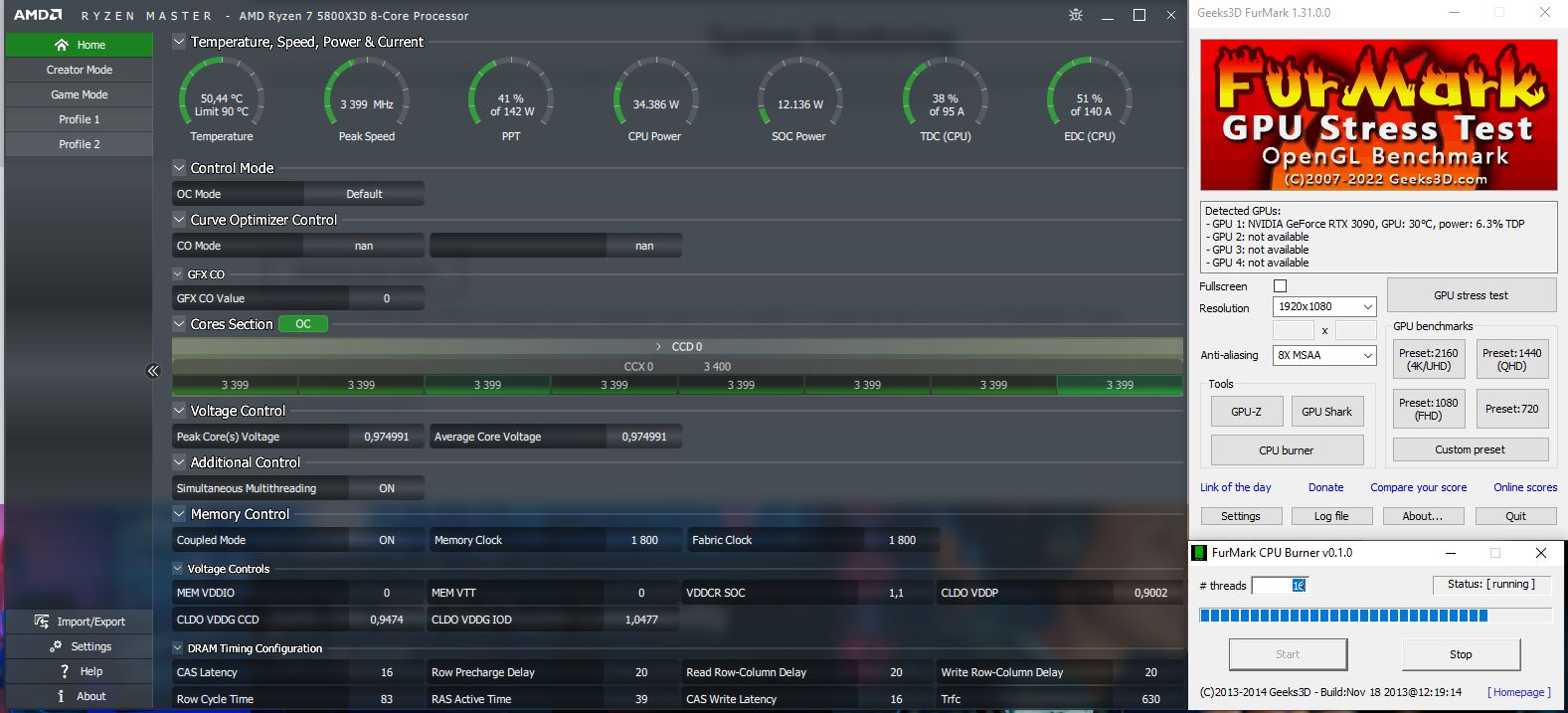Click the Help question mark icon
This screenshot has height=713, width=1568.
[65, 671]
